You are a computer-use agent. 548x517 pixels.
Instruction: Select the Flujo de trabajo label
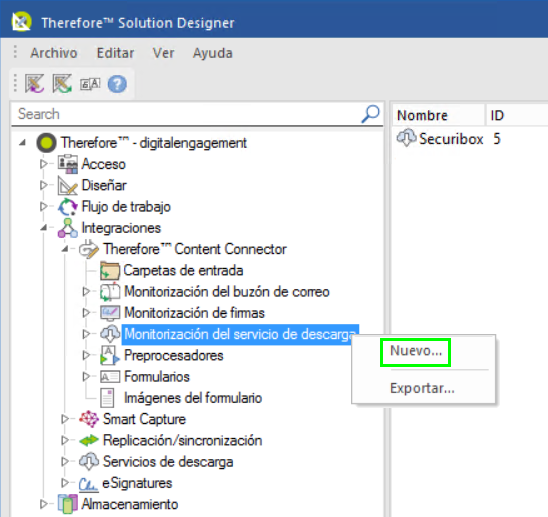[126, 207]
